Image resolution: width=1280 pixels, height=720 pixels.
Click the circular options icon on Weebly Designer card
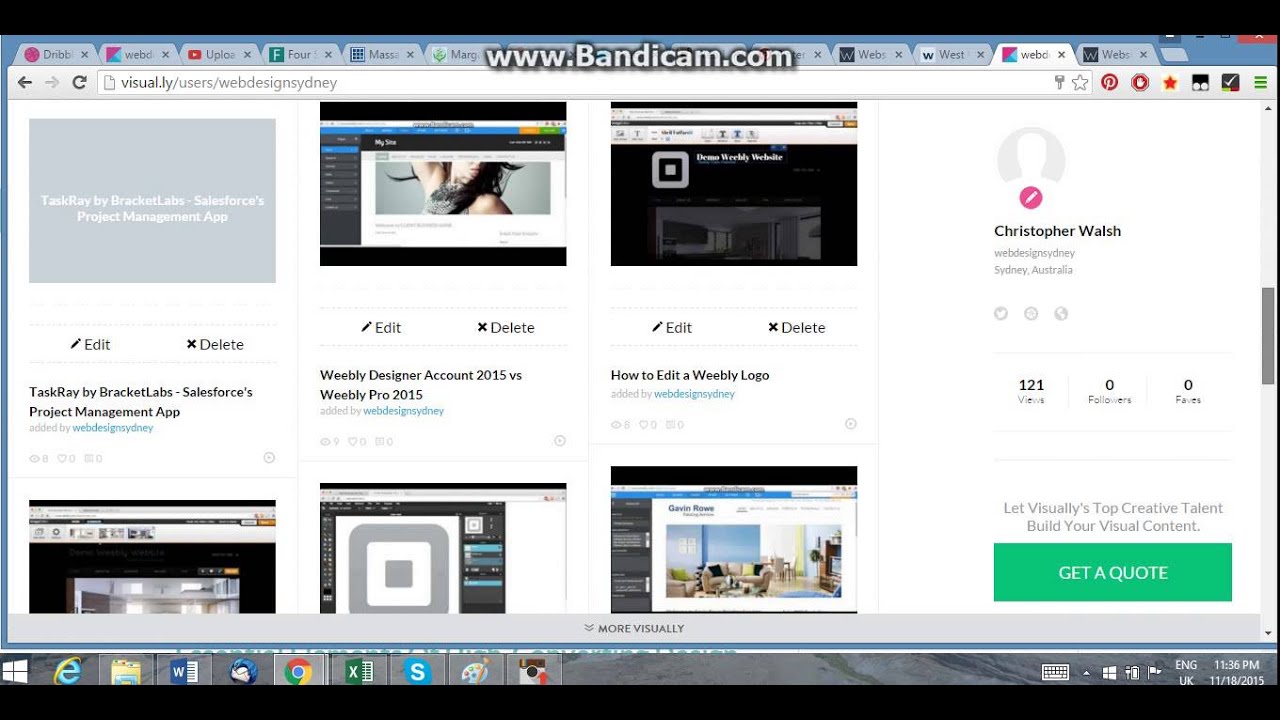pos(560,441)
